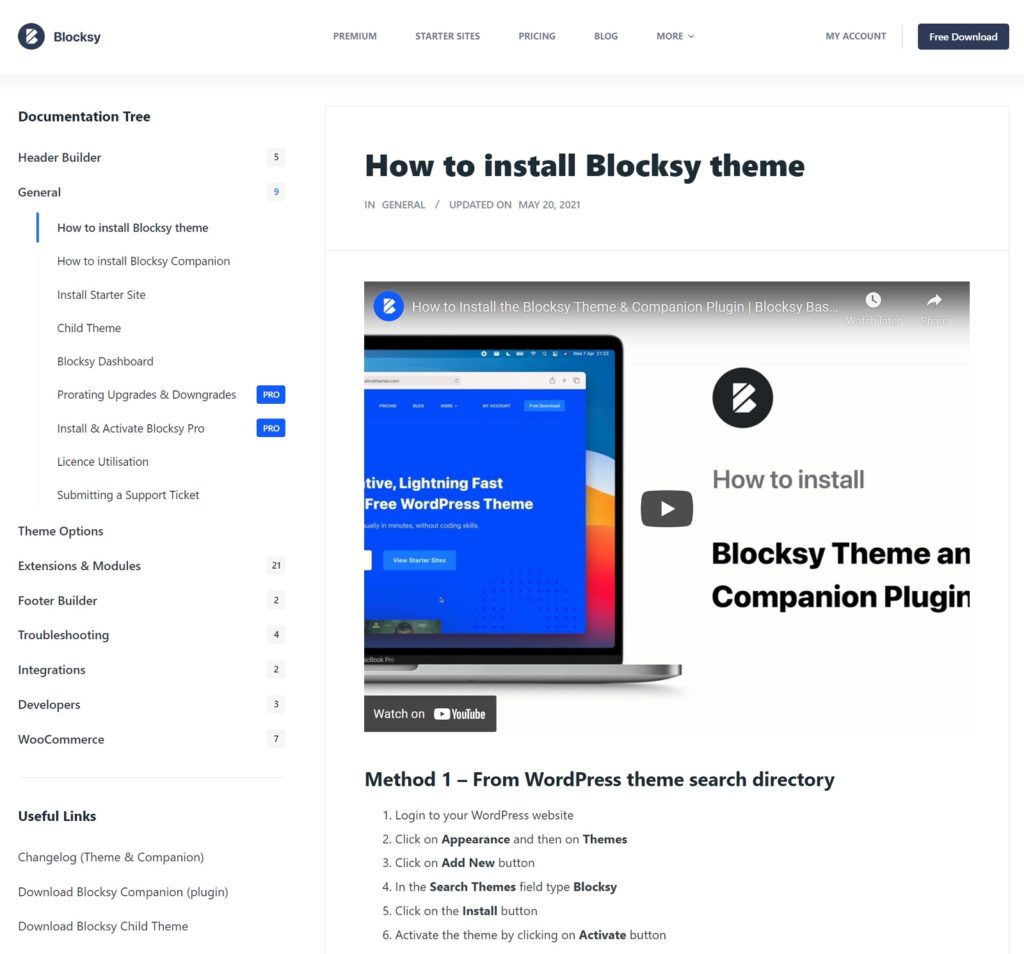Click the count badge 4 beside Troubleshooting
The image size is (1024, 954).
click(x=276, y=635)
